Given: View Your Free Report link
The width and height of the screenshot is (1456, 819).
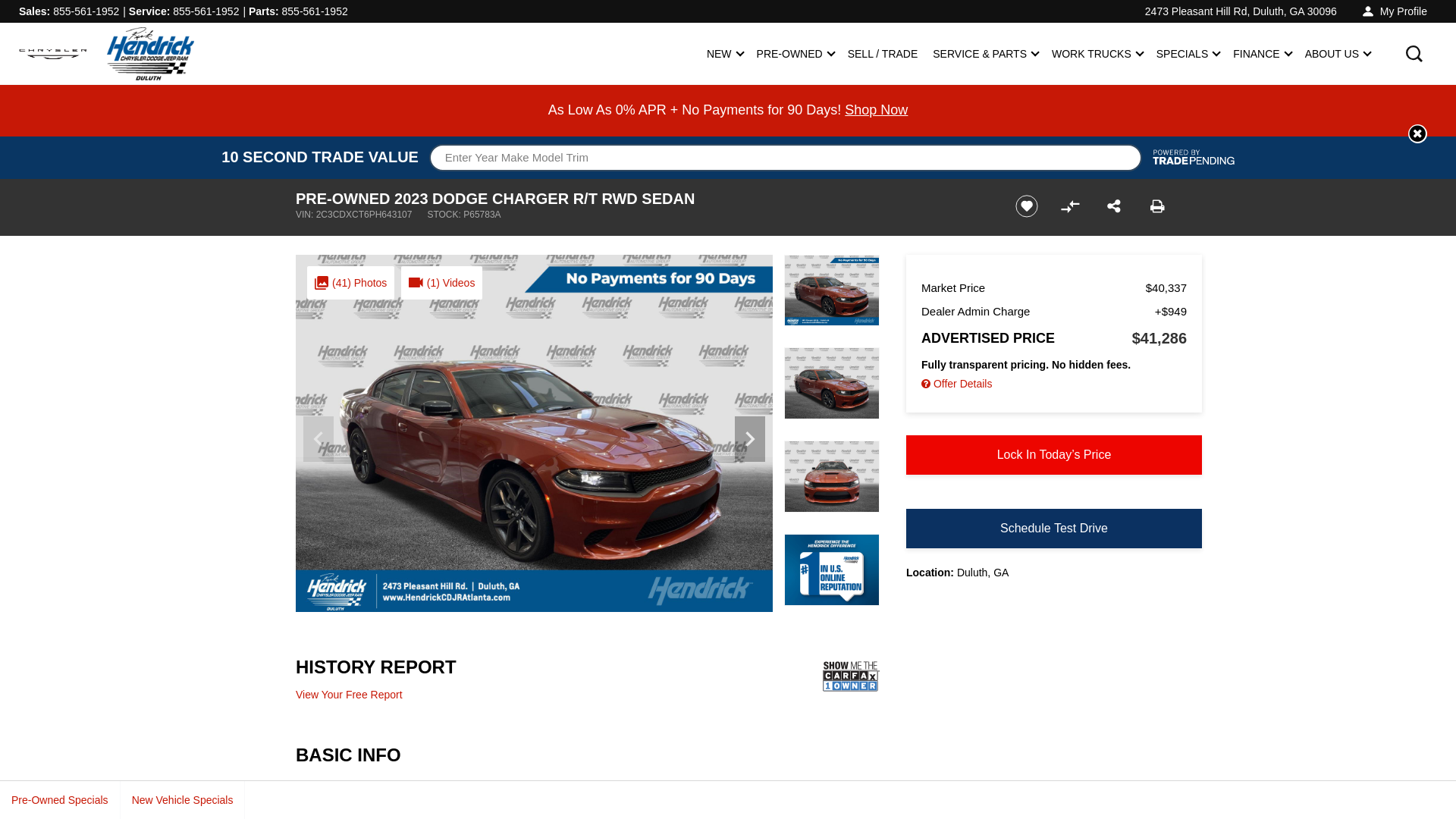Looking at the screenshot, I should tap(349, 695).
